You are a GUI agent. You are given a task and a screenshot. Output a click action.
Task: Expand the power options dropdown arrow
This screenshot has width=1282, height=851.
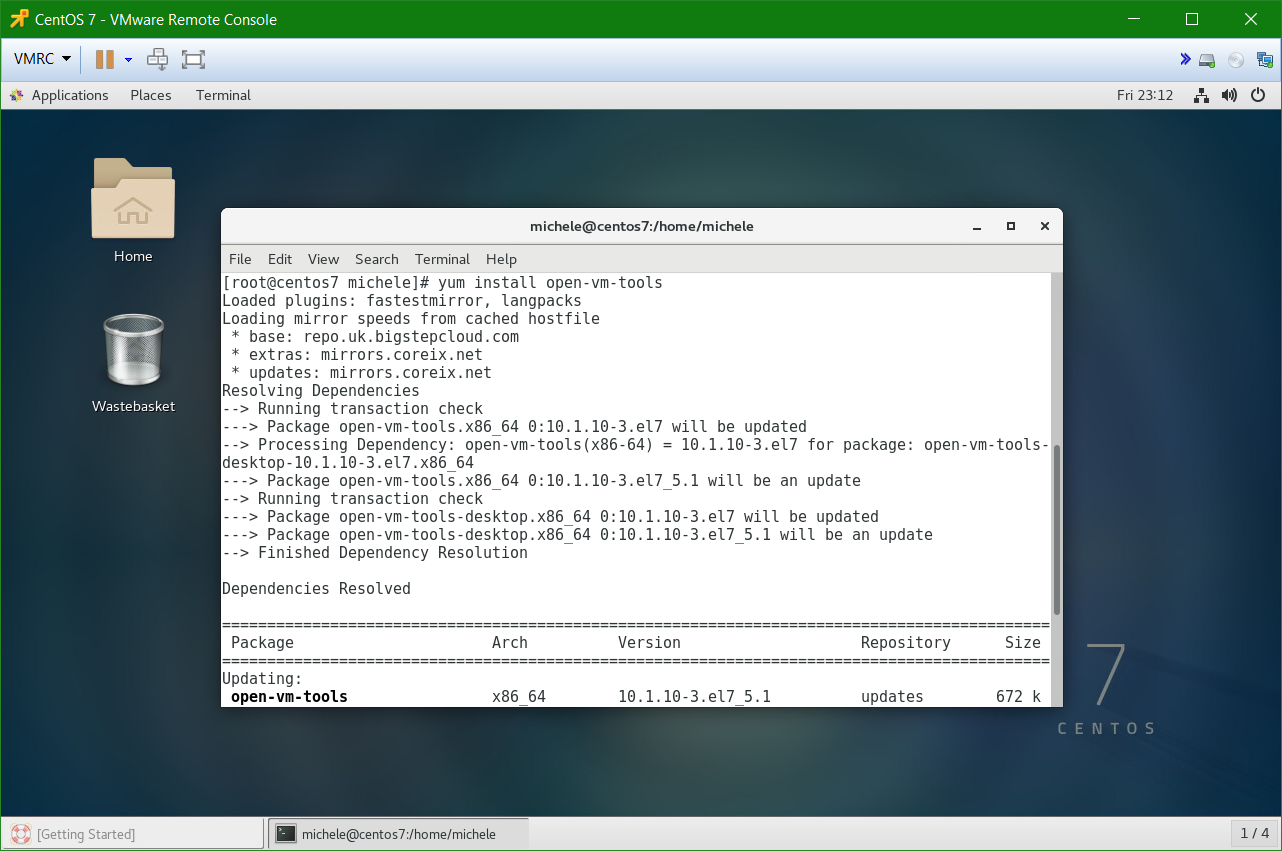pos(128,60)
